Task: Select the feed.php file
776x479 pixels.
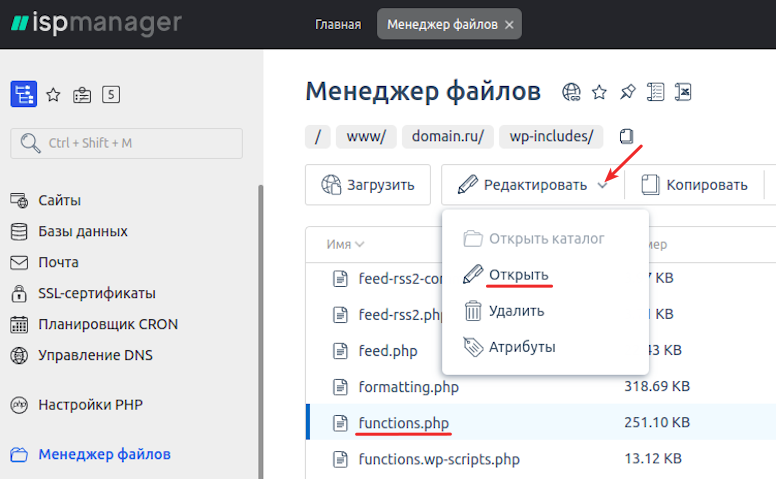Action: 388,351
